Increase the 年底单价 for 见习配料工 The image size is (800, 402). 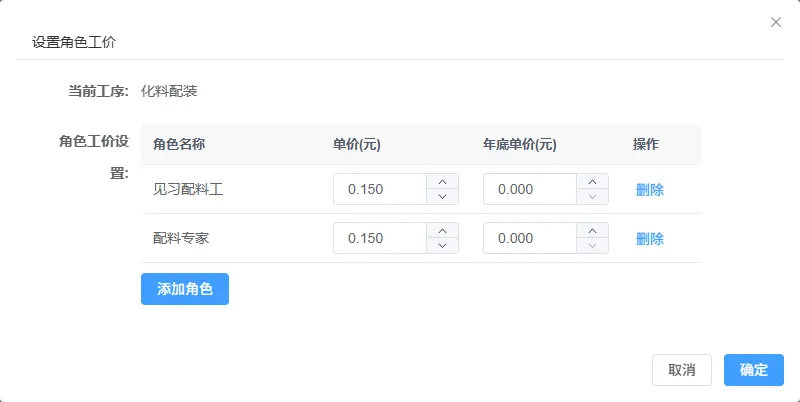[x=592, y=182]
